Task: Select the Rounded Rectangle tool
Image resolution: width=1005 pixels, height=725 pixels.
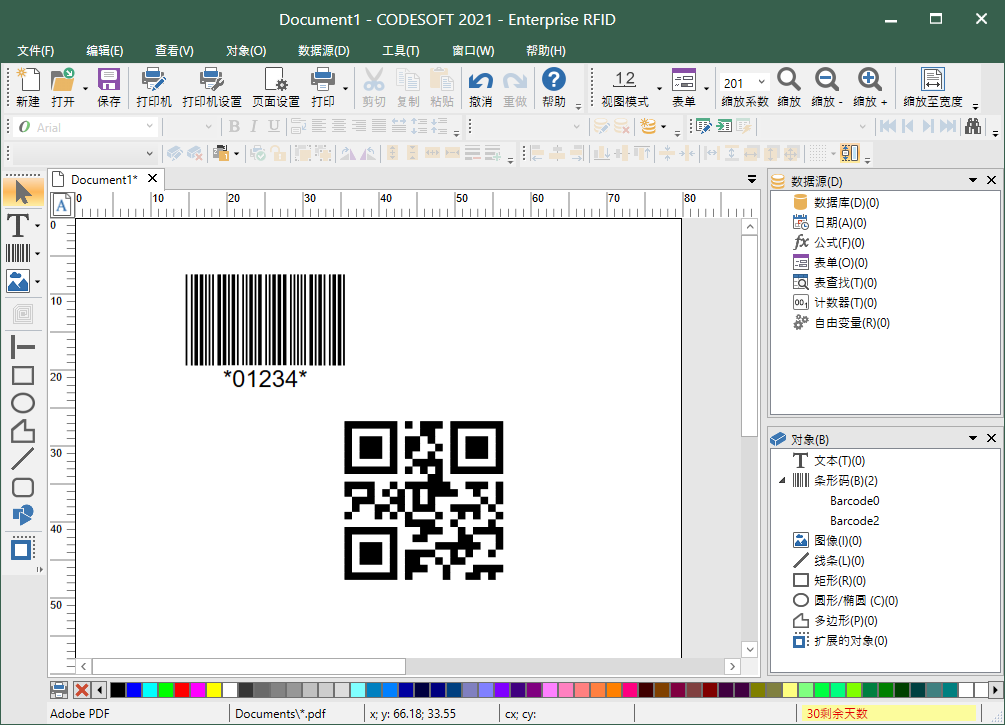Action: 23,487
